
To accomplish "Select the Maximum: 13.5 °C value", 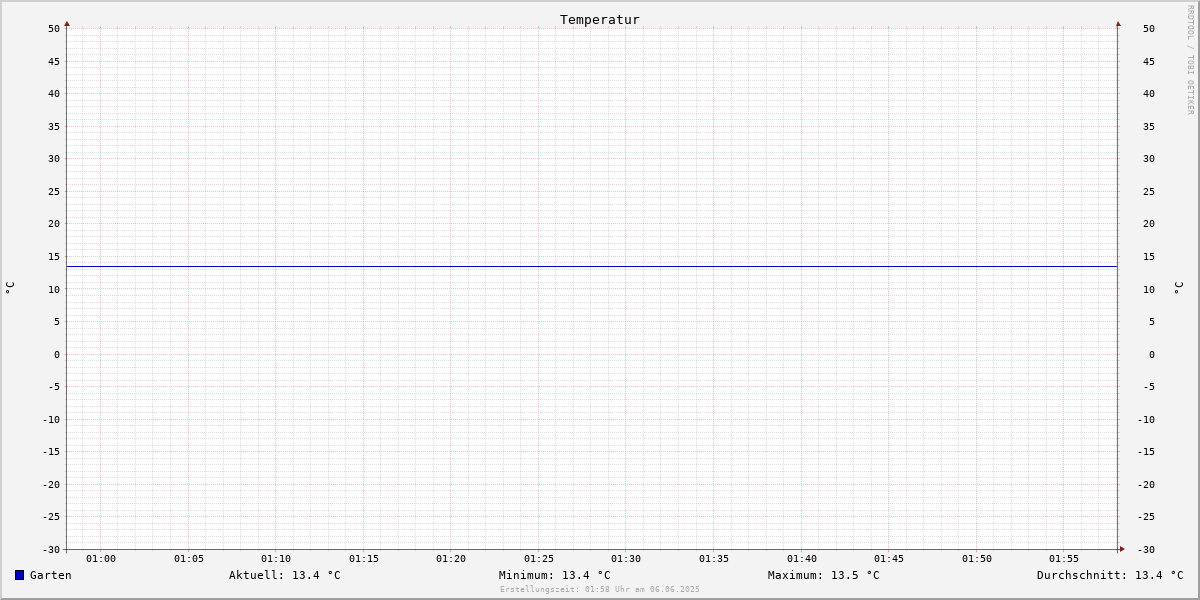I will pos(824,575).
